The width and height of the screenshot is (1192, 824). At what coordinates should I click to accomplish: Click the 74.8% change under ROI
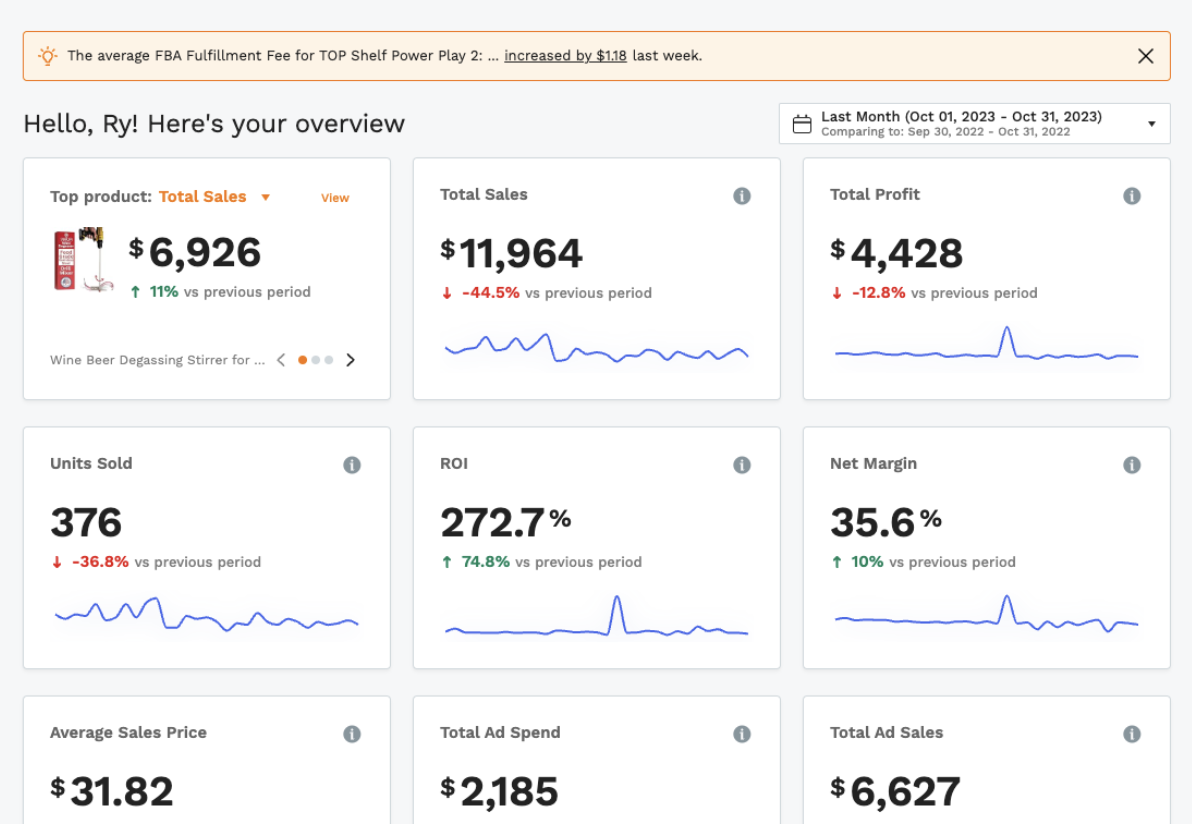(485, 562)
